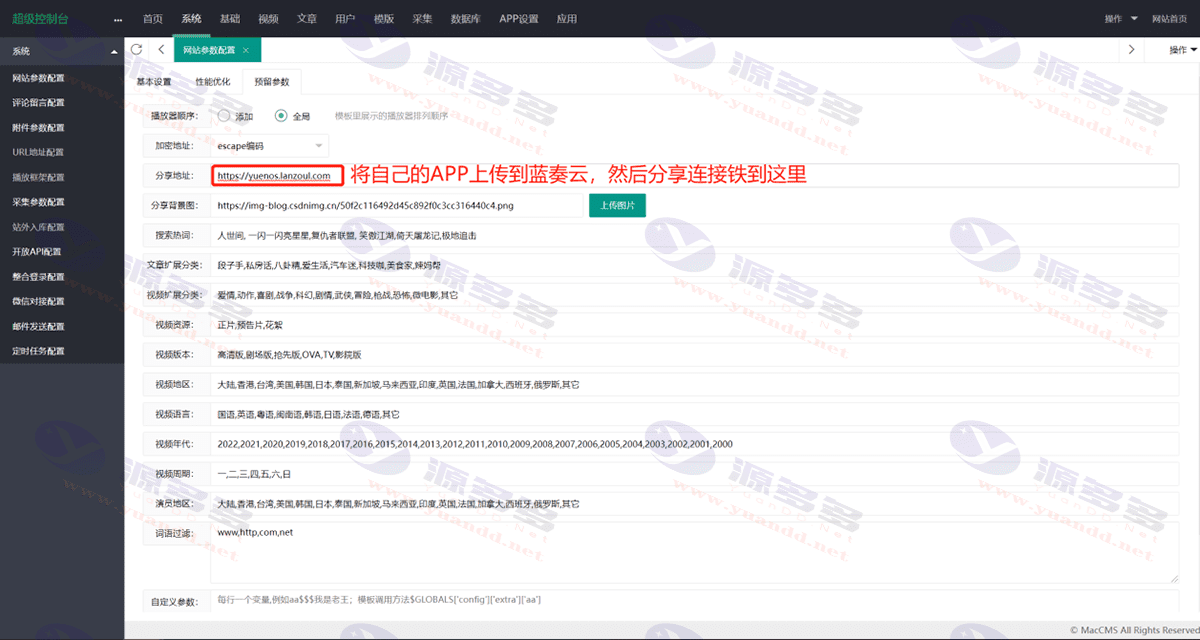Click the 搜索热词 input field
Screen dimensions: 1200x640
point(694,236)
